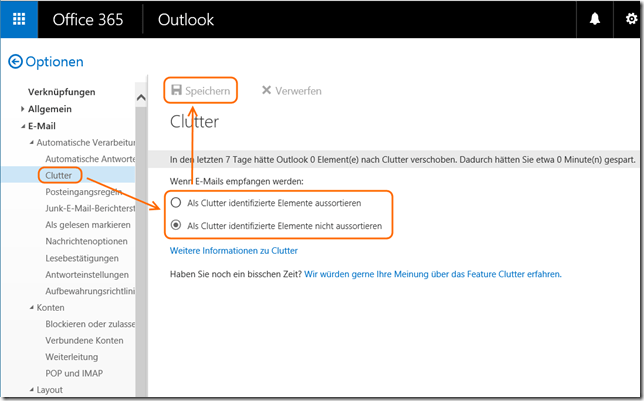Expand the Allgemein section

(23, 109)
